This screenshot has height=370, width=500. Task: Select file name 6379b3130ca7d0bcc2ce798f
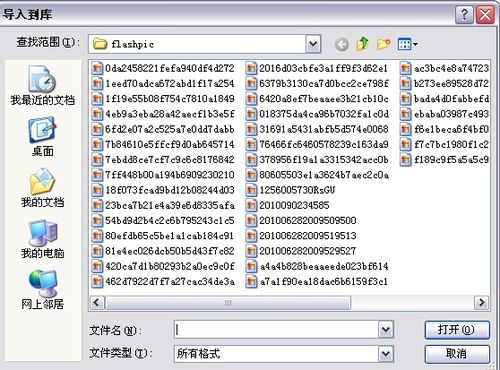324,83
